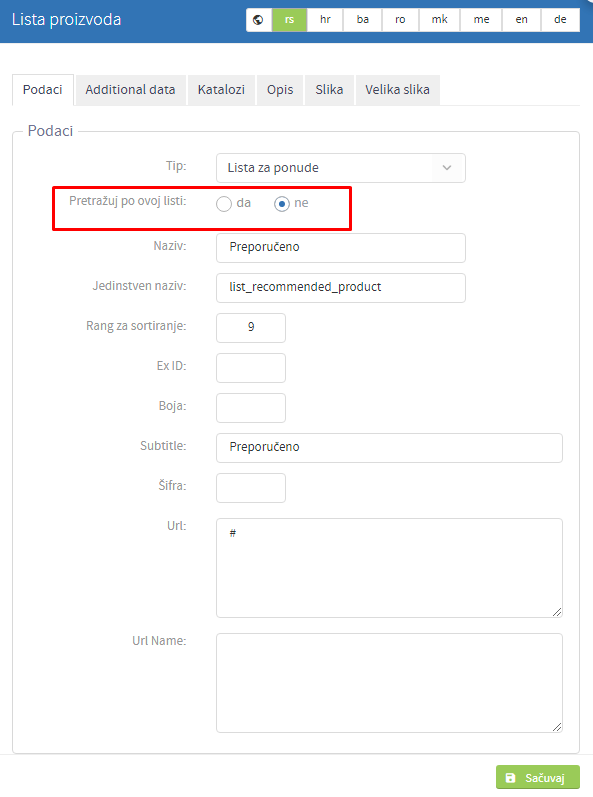The width and height of the screenshot is (593, 797).
Task: Click the Sačuvaj save button
Action: 538,778
